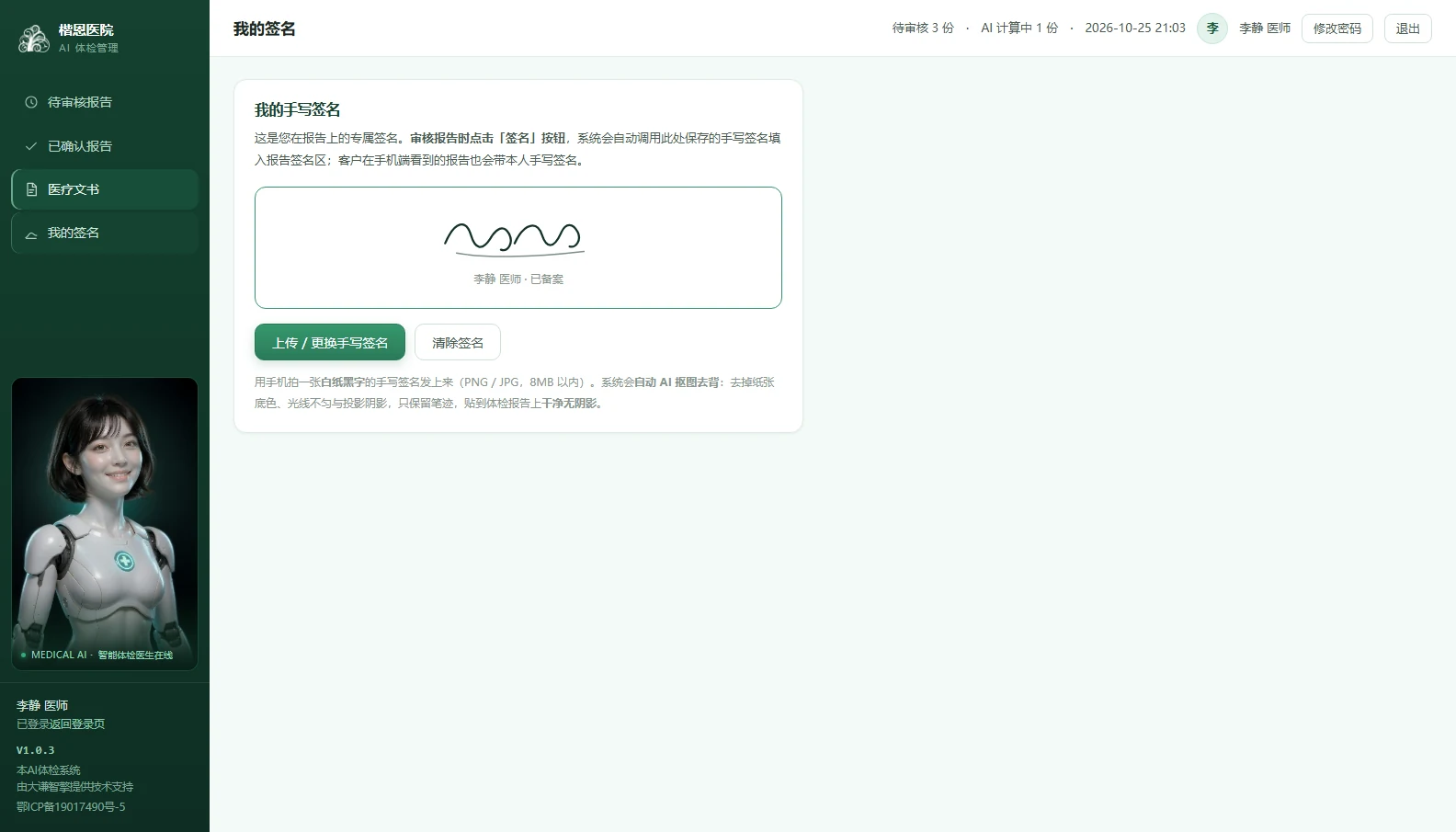The width and height of the screenshot is (1456, 832).
Task: Click the clock icon beside 待审核报告
Action: tap(31, 102)
